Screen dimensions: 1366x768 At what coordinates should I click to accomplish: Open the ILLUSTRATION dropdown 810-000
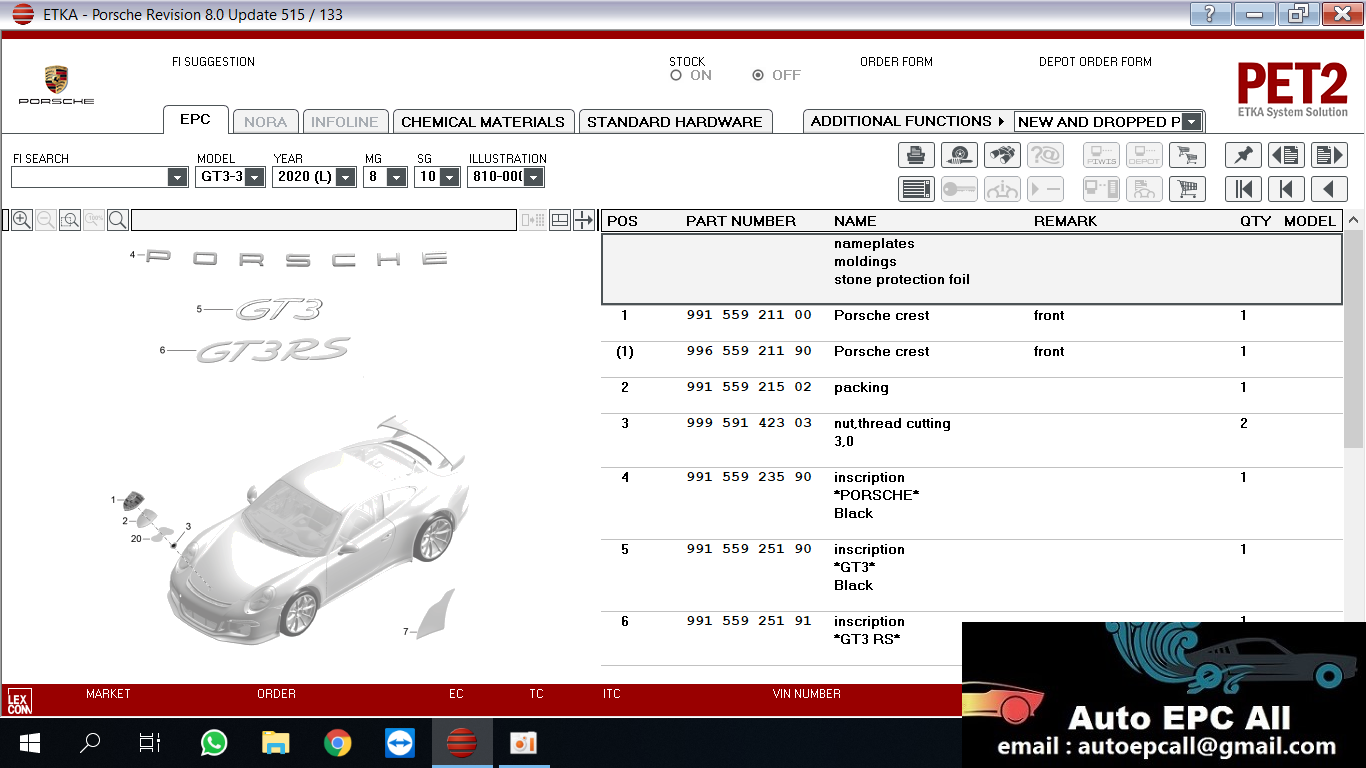pyautogui.click(x=534, y=177)
